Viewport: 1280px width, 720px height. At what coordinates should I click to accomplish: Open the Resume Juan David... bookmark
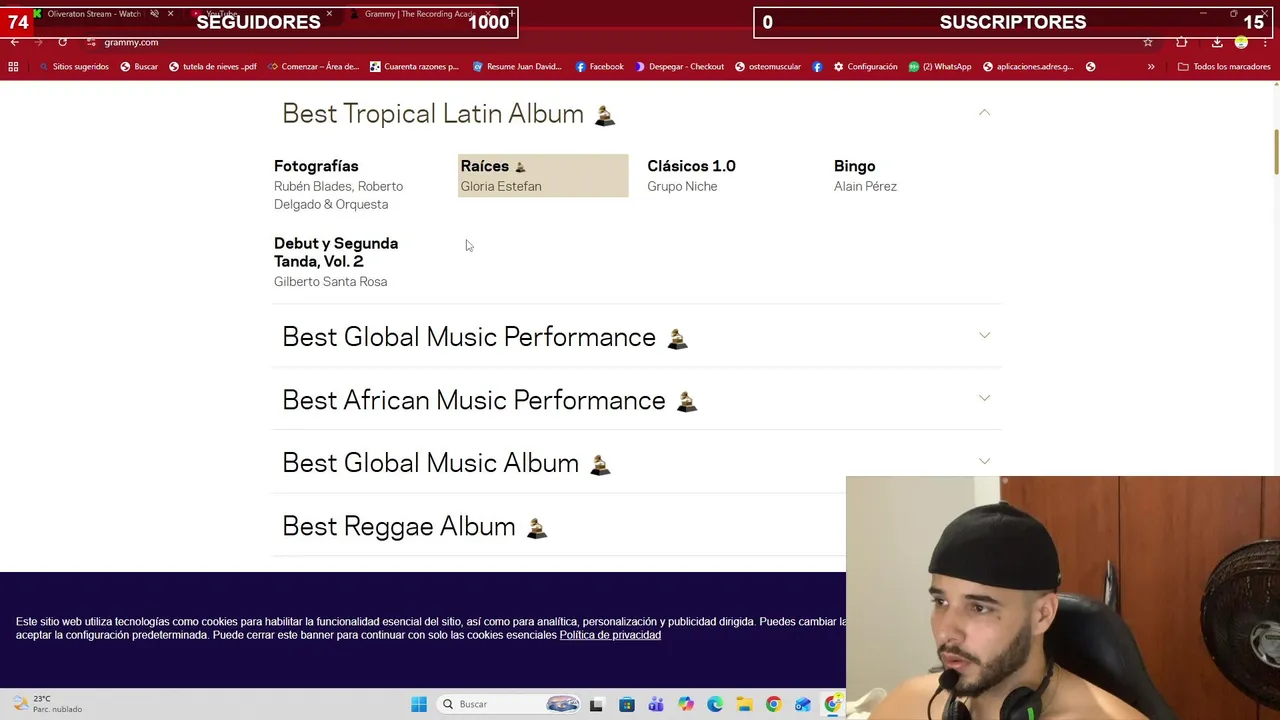(517, 67)
